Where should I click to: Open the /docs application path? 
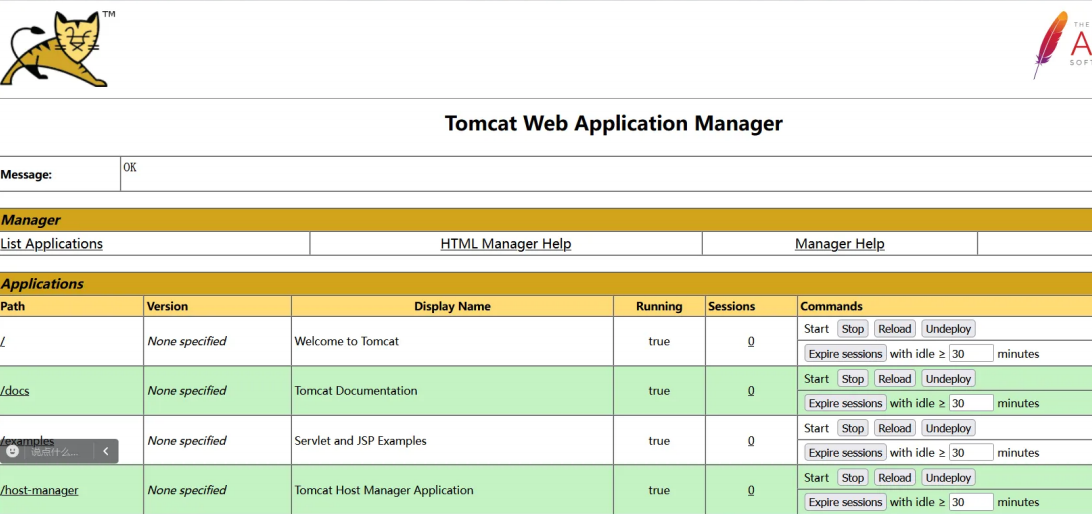point(15,391)
